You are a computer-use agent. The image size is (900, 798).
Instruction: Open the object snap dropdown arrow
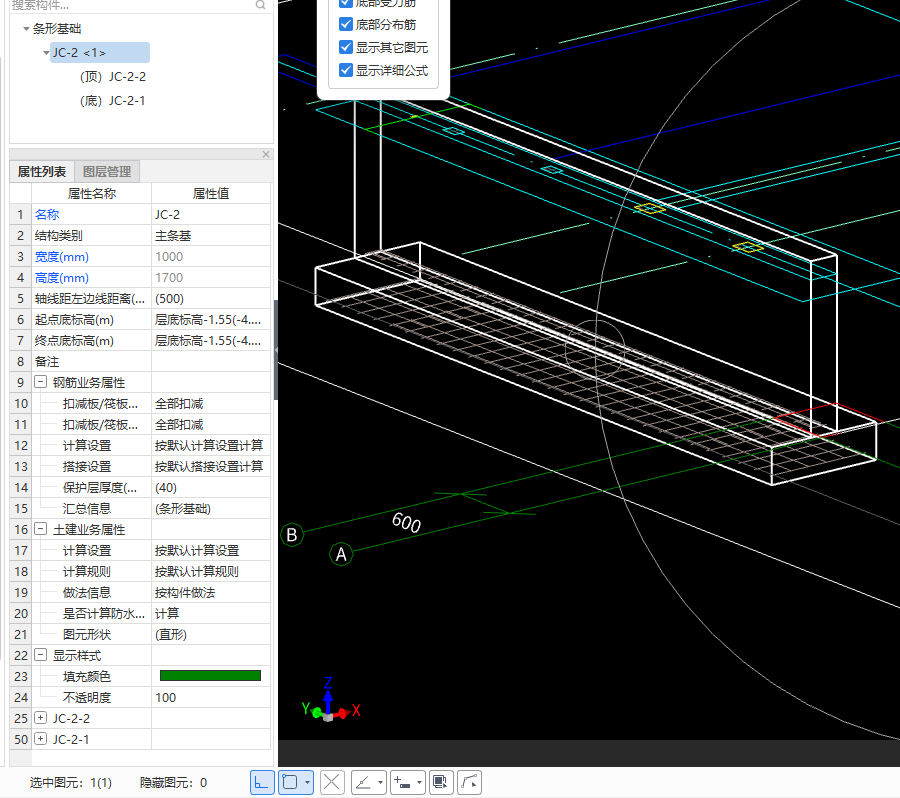[x=308, y=782]
